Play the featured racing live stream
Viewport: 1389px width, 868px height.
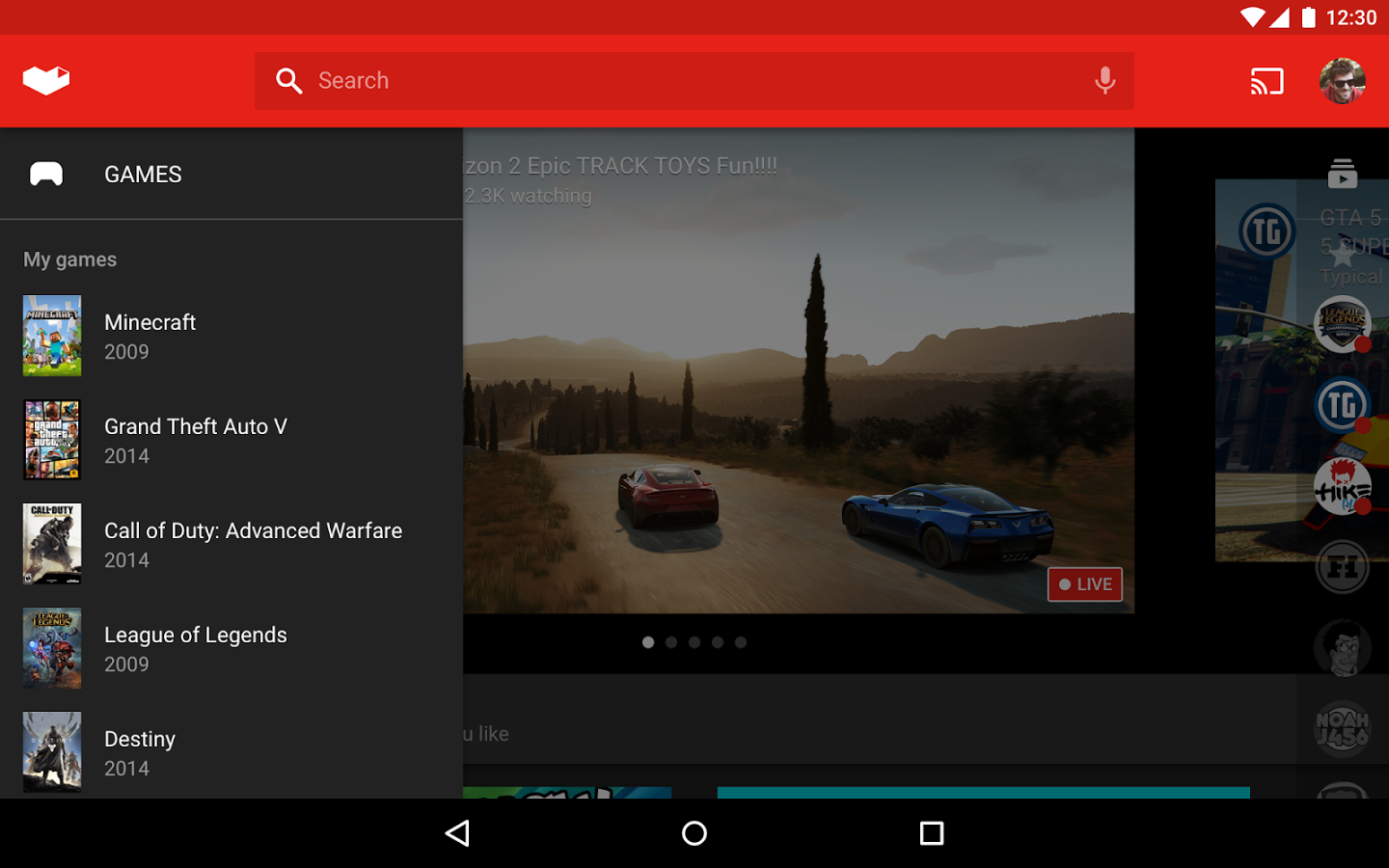coord(799,370)
